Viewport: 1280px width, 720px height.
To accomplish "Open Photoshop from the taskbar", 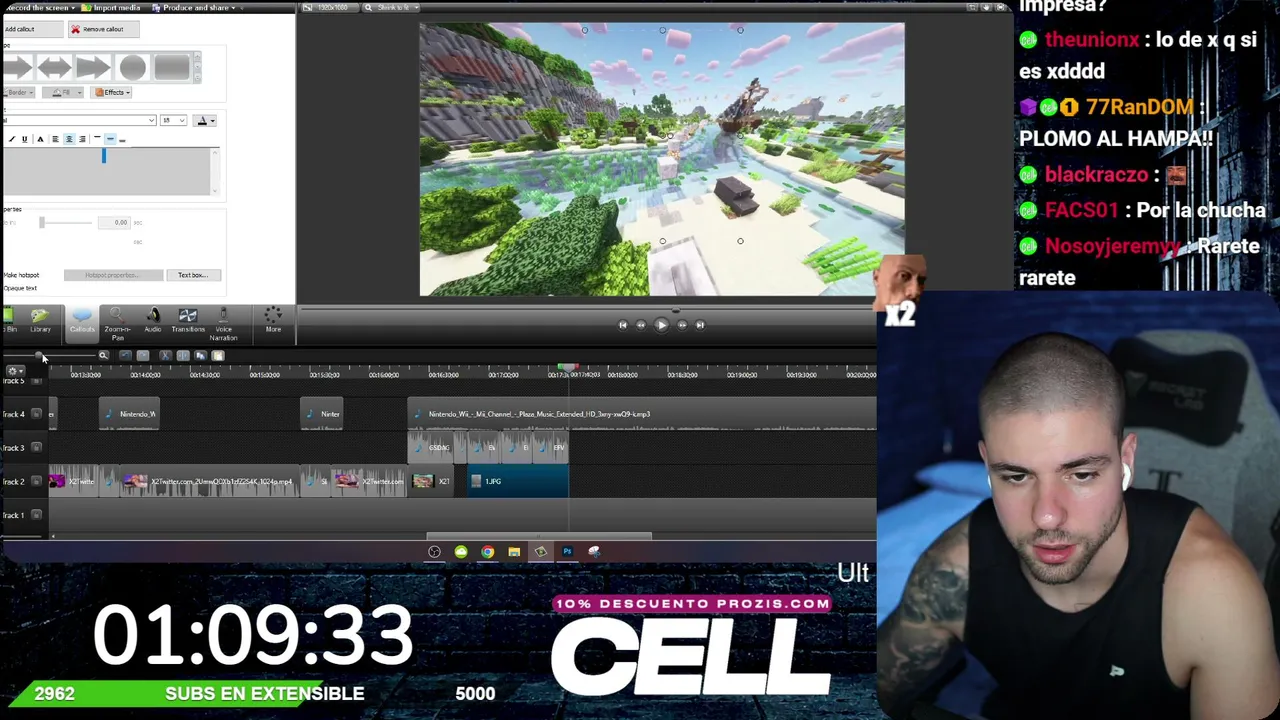I will coord(567,551).
